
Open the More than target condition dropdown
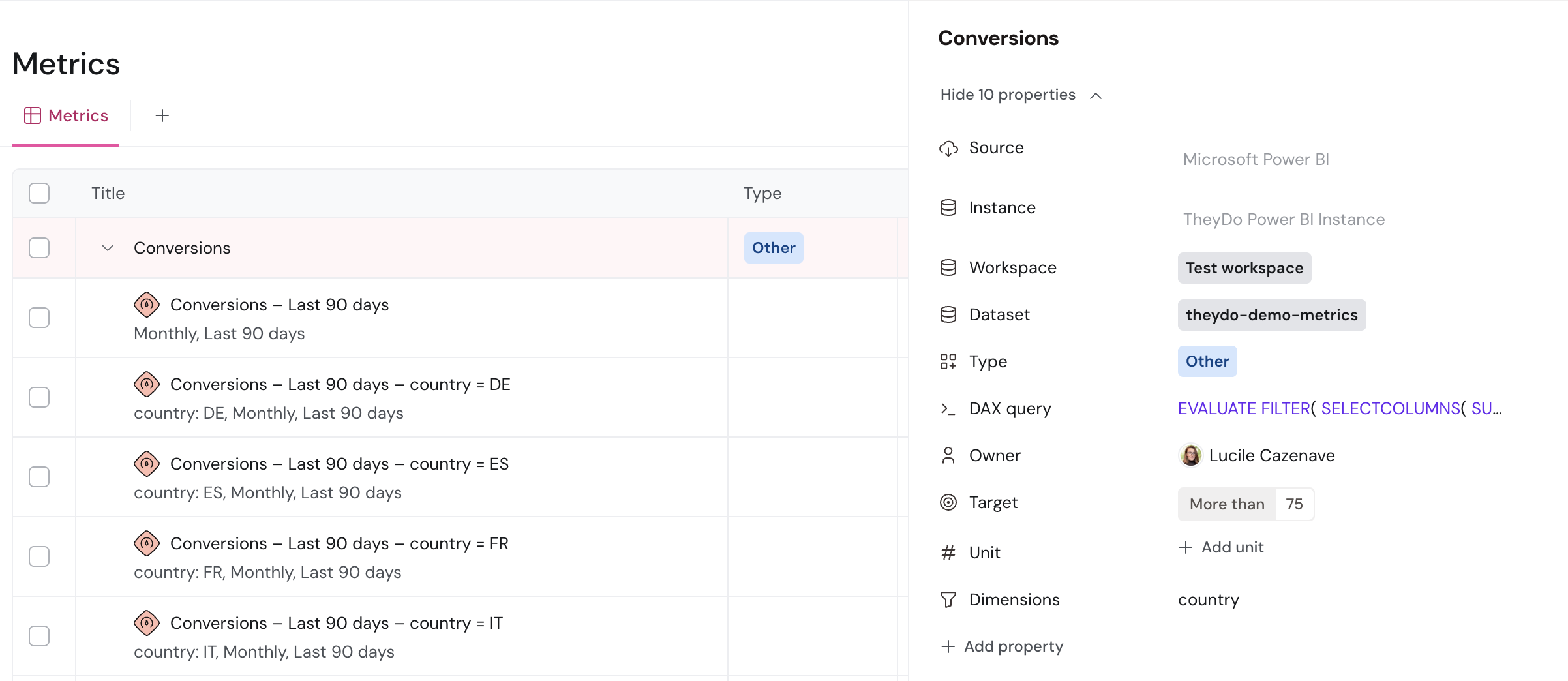click(1227, 504)
